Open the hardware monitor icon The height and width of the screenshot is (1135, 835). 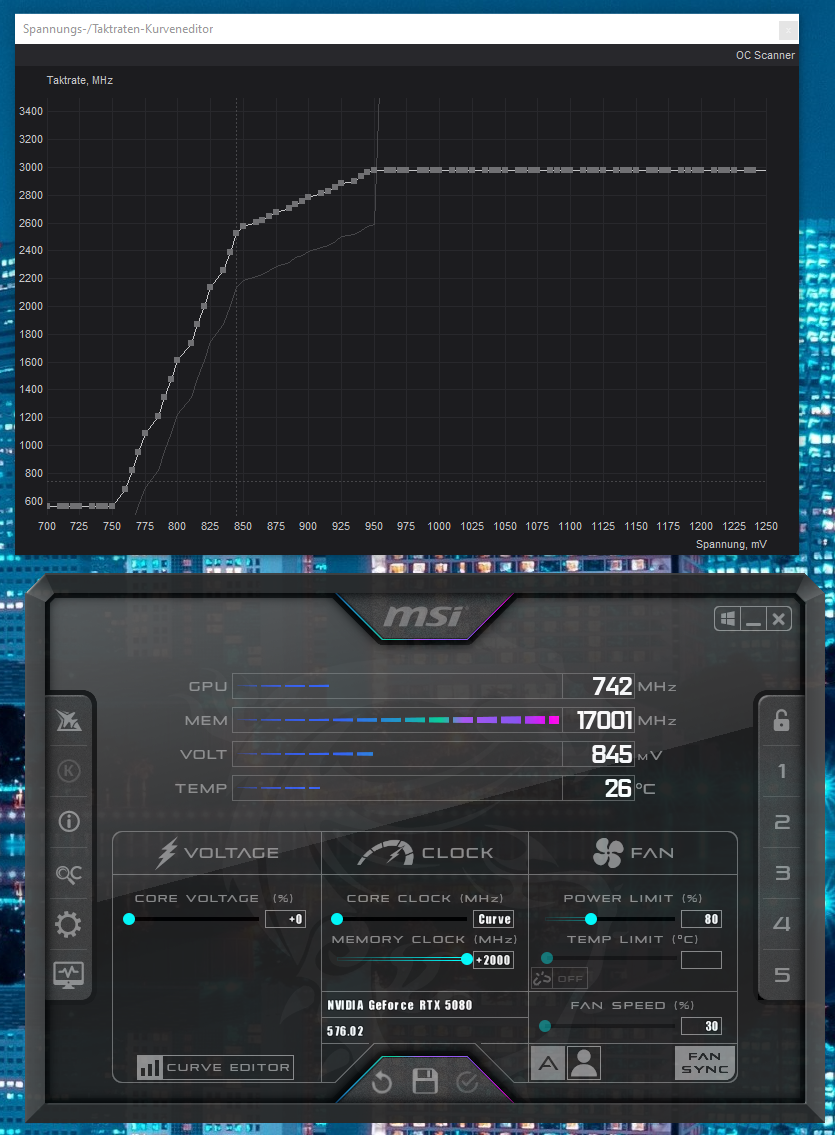[69, 975]
